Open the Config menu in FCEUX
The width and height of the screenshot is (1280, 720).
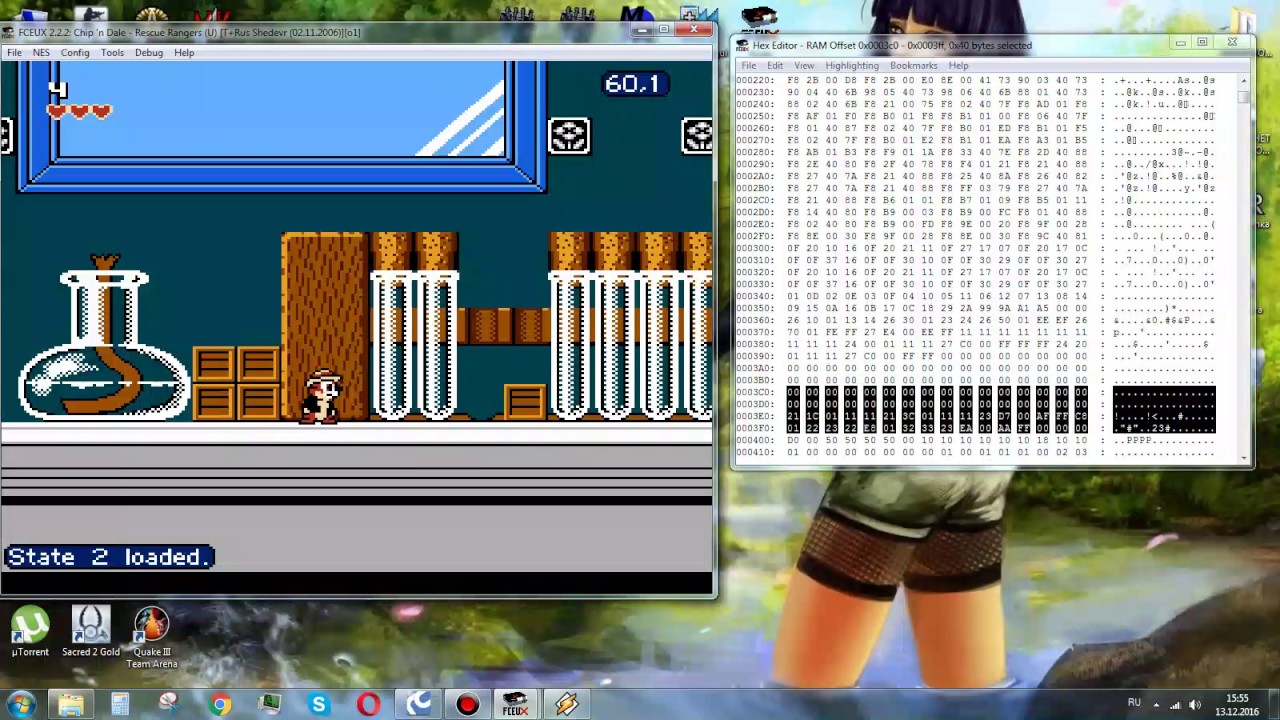(x=75, y=53)
